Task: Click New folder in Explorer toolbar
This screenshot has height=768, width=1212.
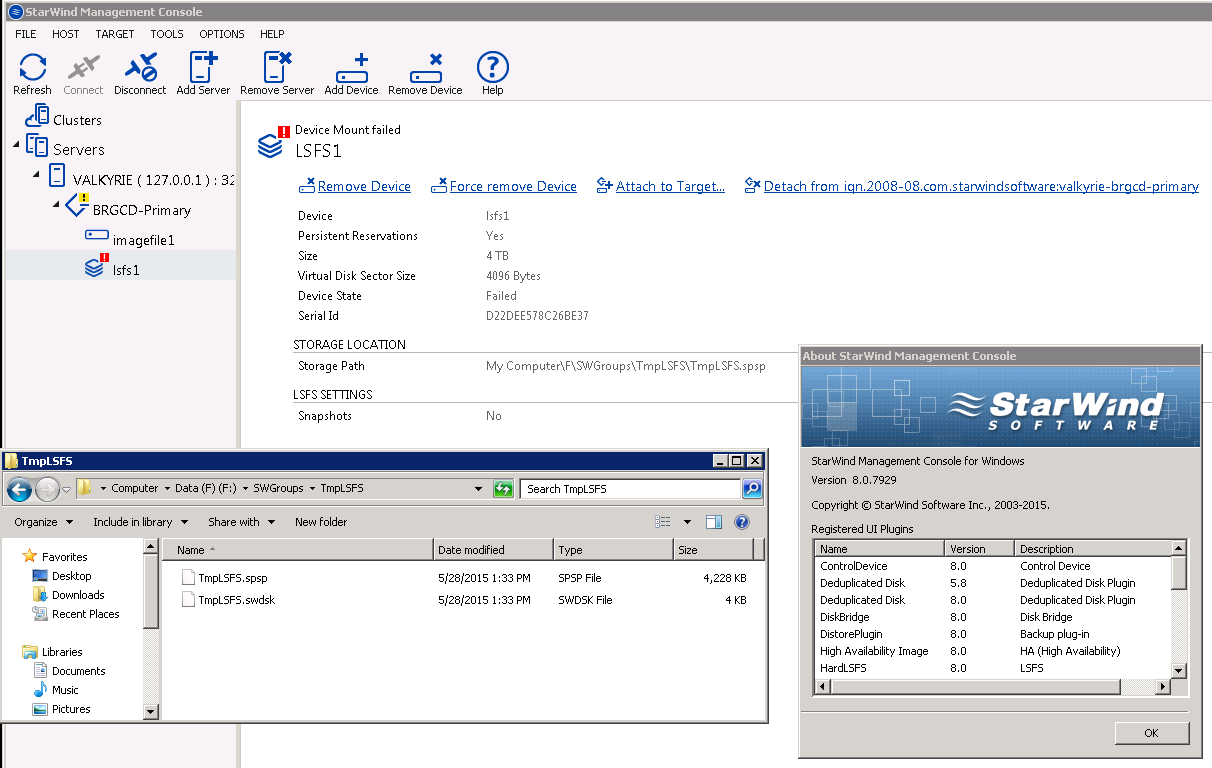Action: point(321,522)
